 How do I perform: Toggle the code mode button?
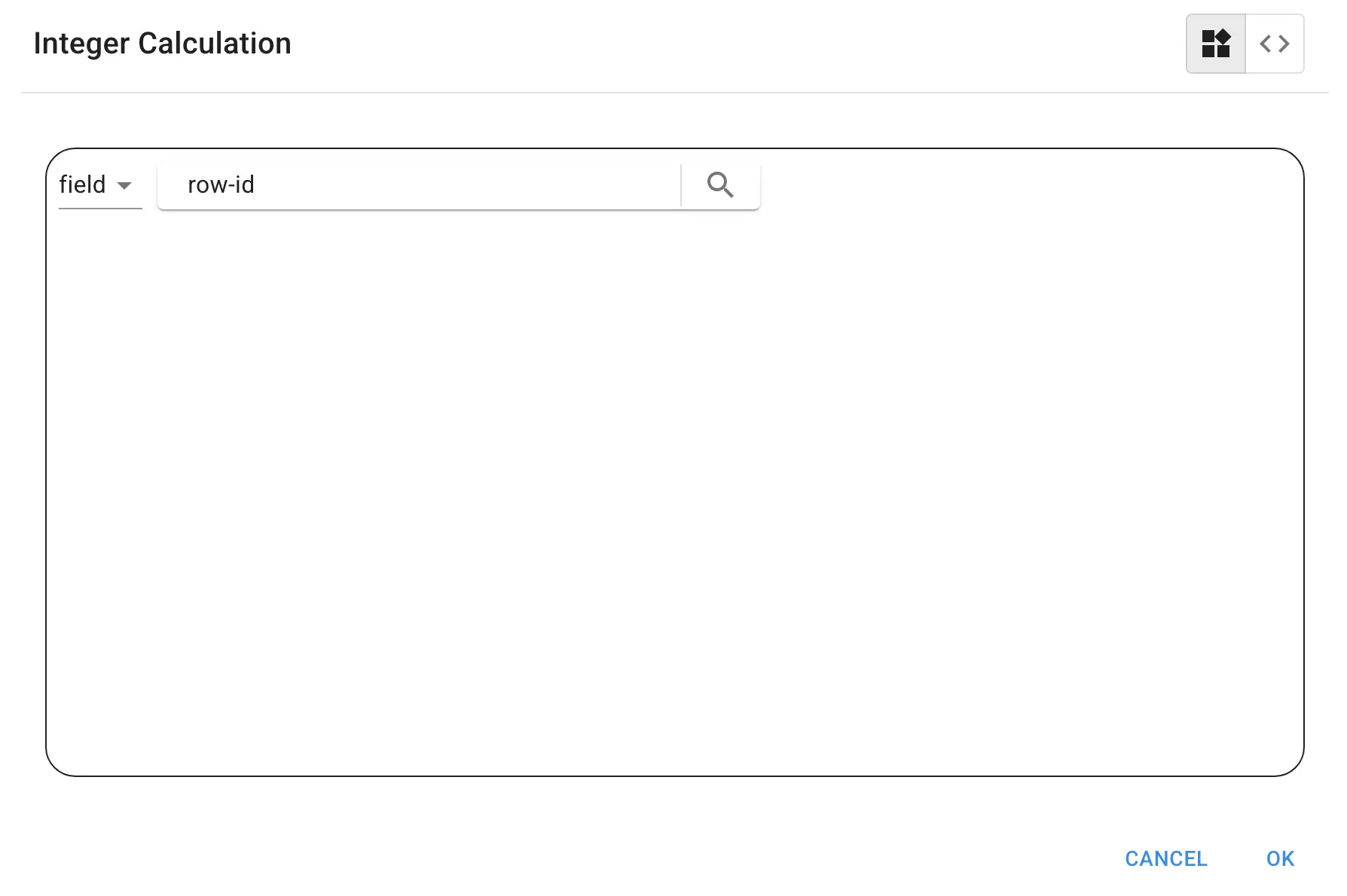click(1274, 44)
